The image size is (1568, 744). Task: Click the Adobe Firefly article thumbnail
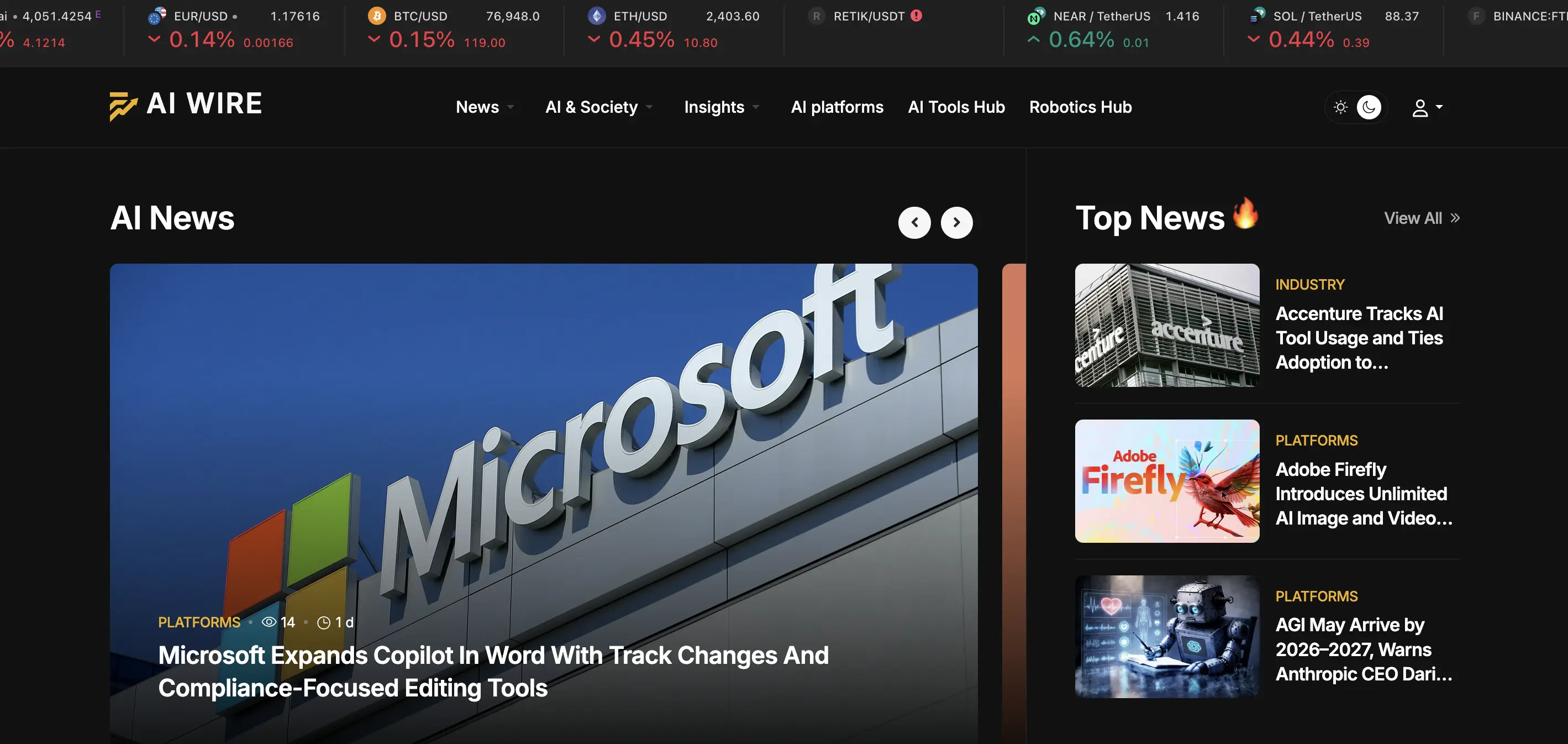coord(1166,481)
